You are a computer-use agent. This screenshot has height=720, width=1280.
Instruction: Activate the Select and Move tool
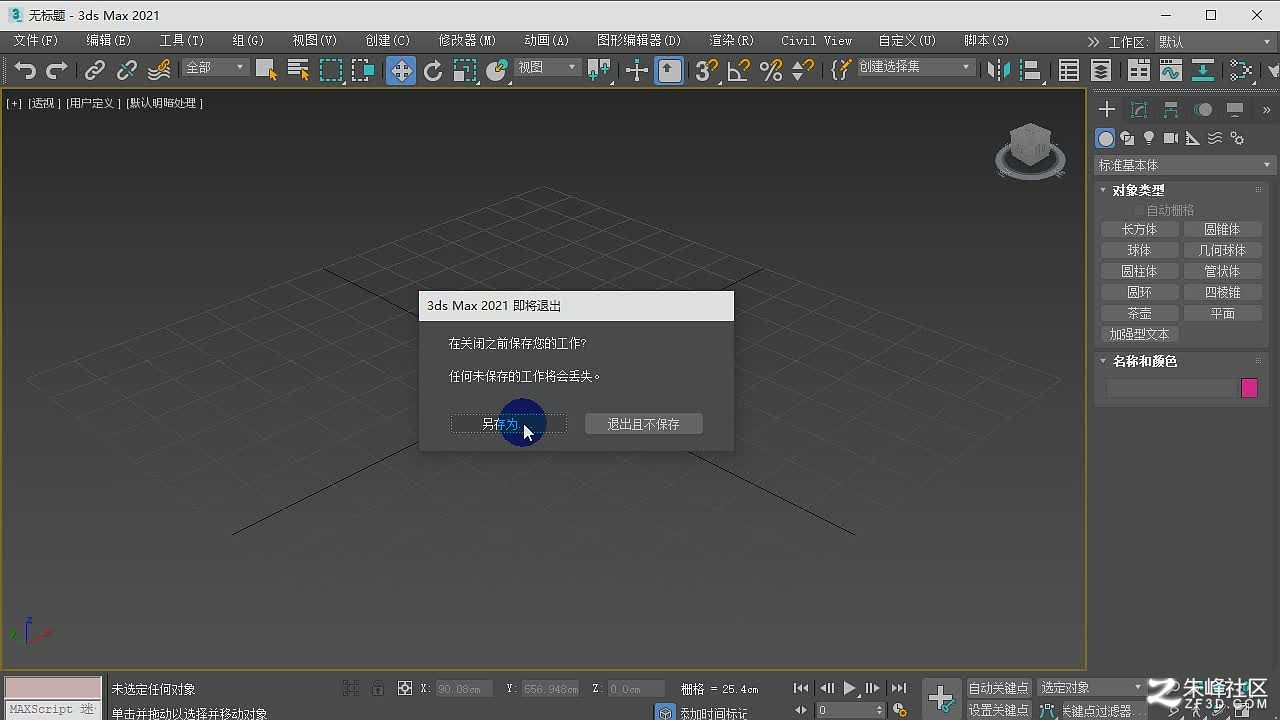click(401, 70)
